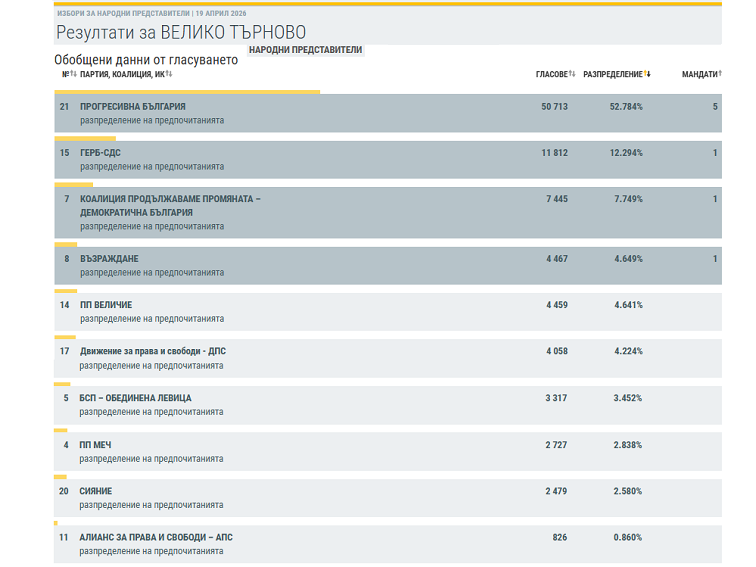Expand preference distribution under ГЕРБ-СДС

click(x=152, y=167)
